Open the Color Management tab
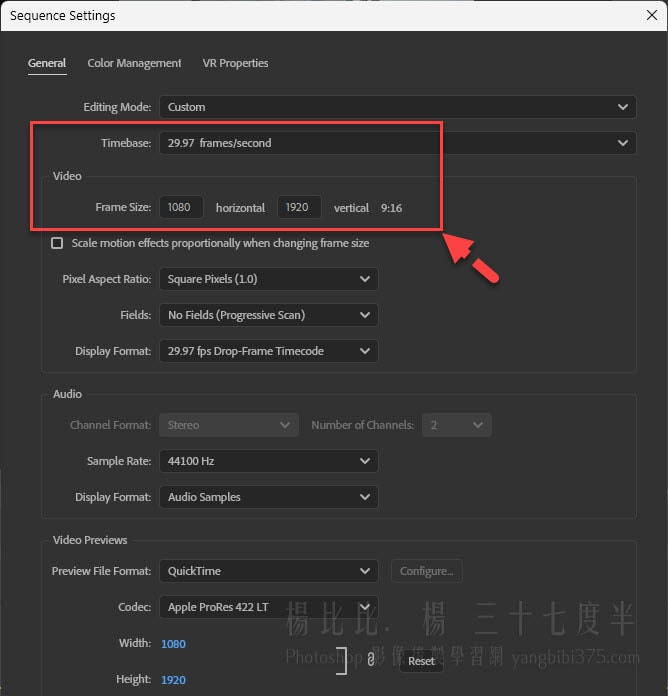 [134, 63]
